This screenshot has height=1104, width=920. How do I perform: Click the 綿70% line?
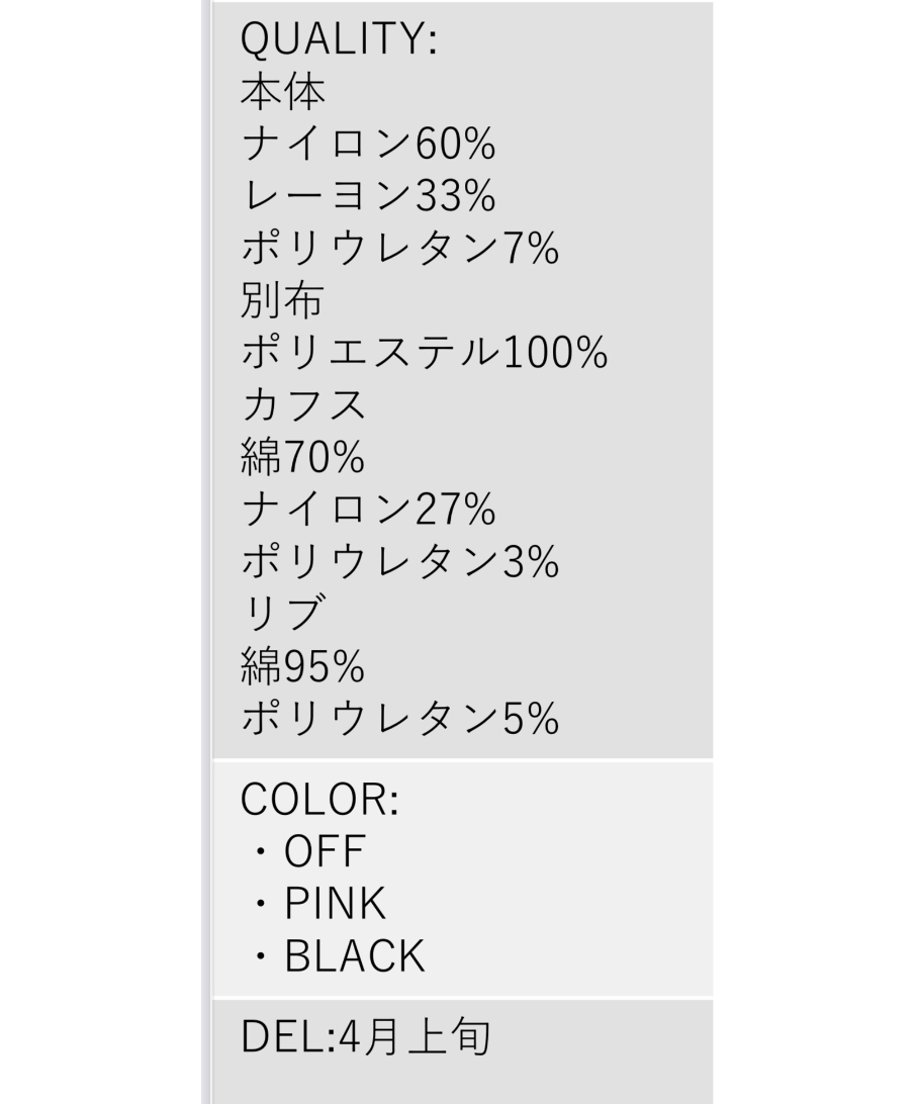click(303, 457)
